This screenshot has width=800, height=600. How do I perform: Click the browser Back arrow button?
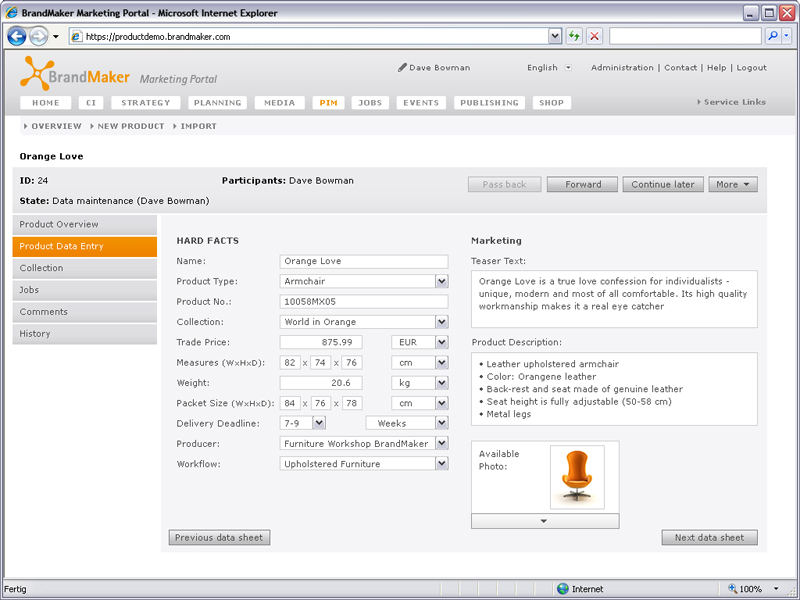click(17, 36)
